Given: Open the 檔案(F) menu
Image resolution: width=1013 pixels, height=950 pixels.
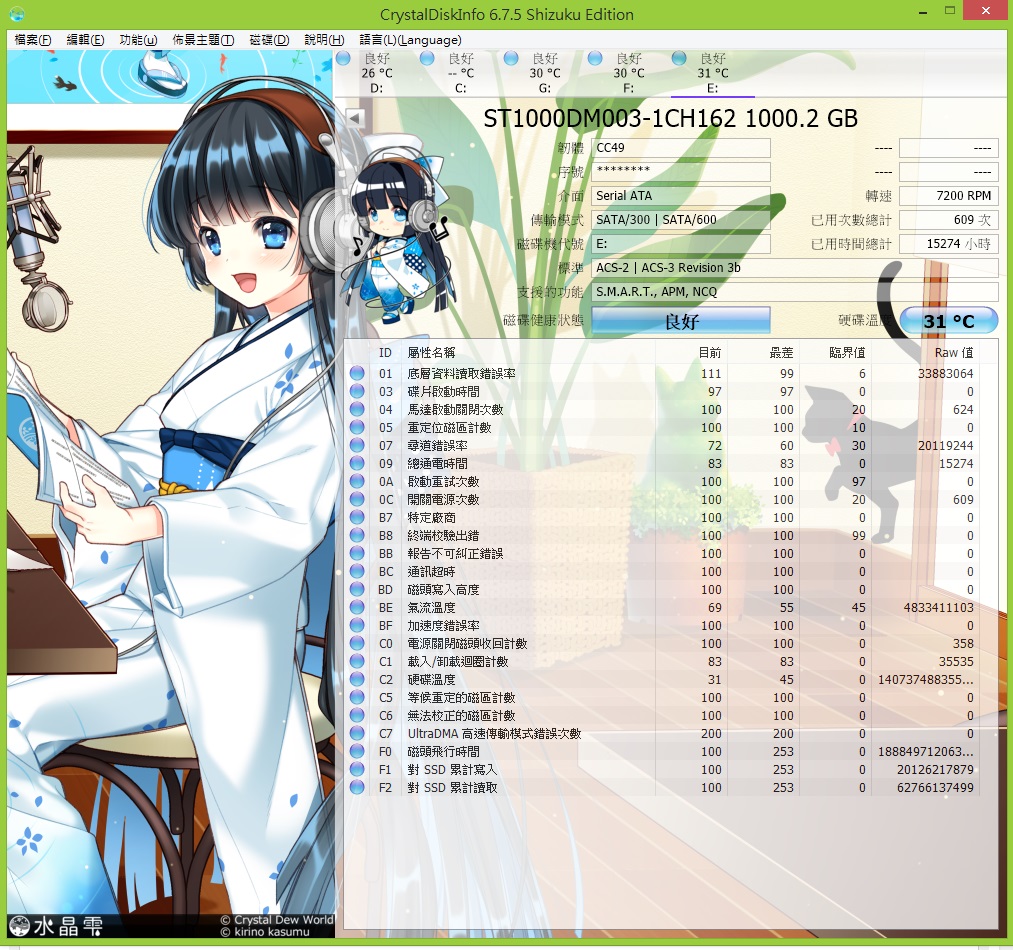Looking at the screenshot, I should 32,39.
